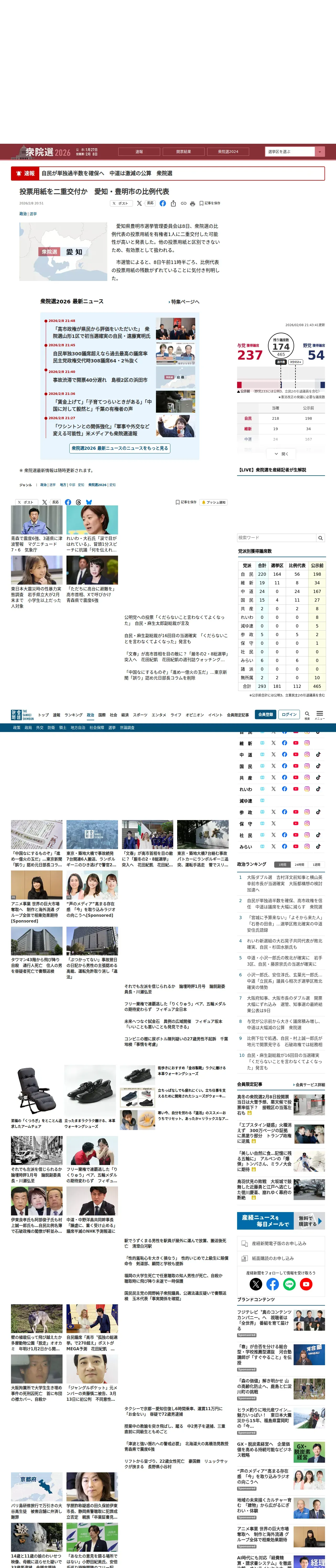
Task: Open the 会員サービス詳細 link
Action: [x=309, y=1085]
